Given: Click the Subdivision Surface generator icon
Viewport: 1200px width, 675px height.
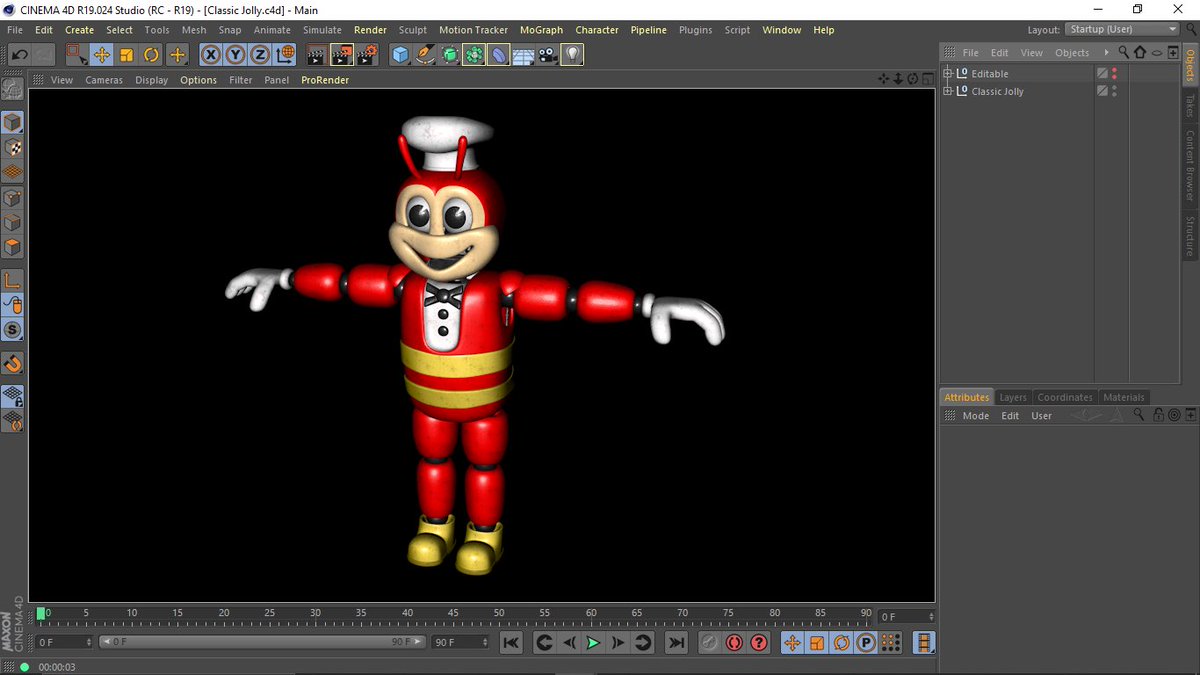Looking at the screenshot, I should click(x=450, y=55).
